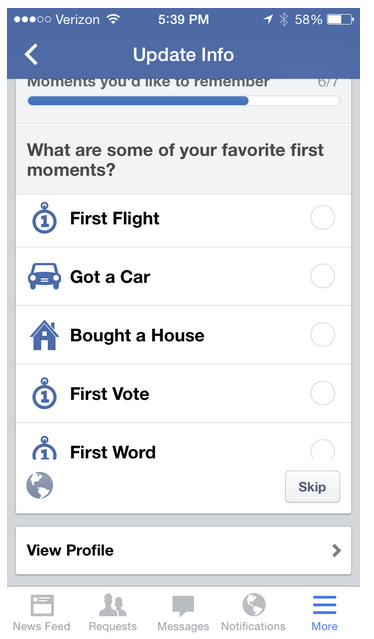Tap the View Profile label

click(x=70, y=551)
